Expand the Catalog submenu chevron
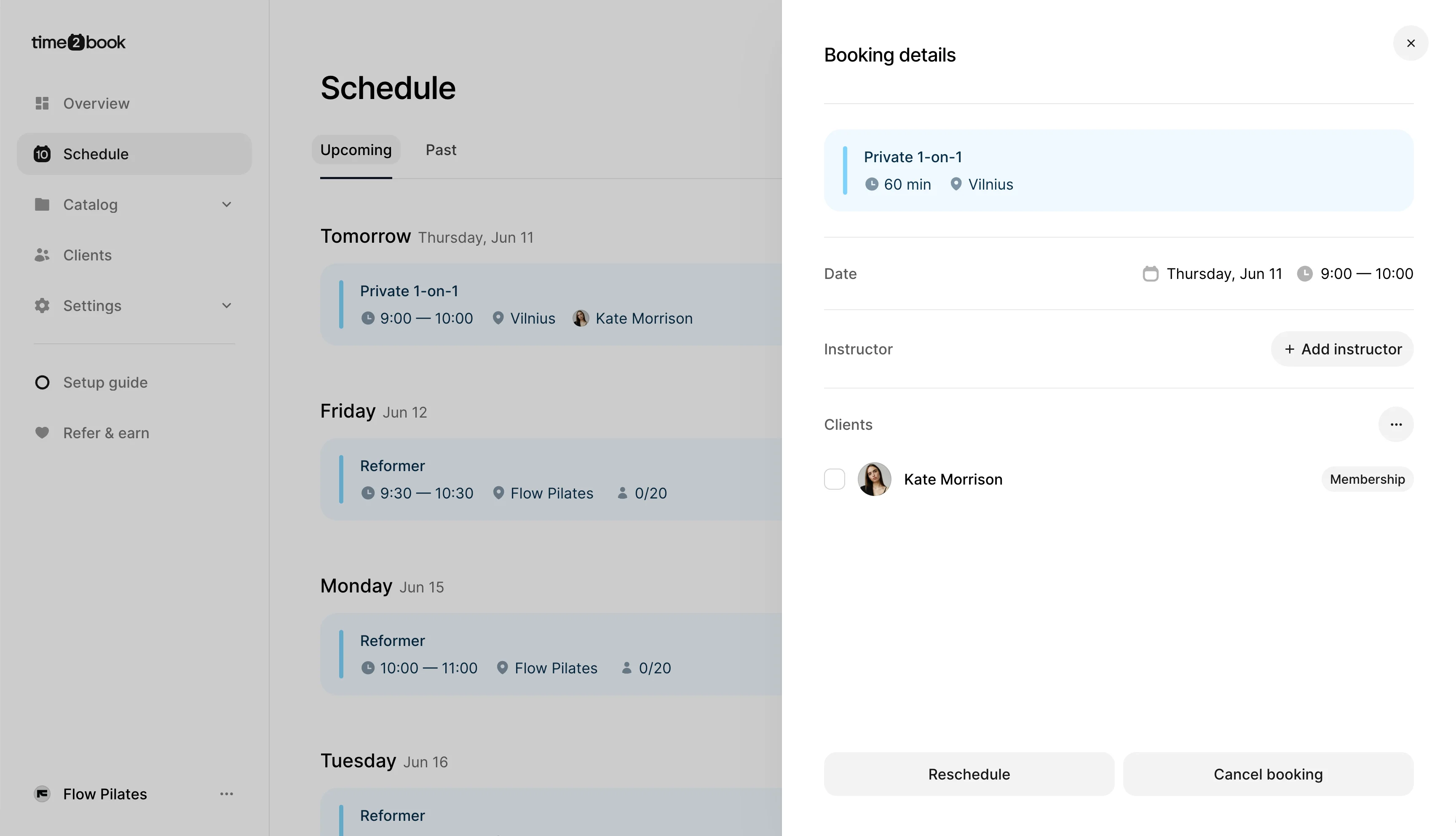Screen dimensions: 1456x836 pyautogui.click(x=227, y=204)
